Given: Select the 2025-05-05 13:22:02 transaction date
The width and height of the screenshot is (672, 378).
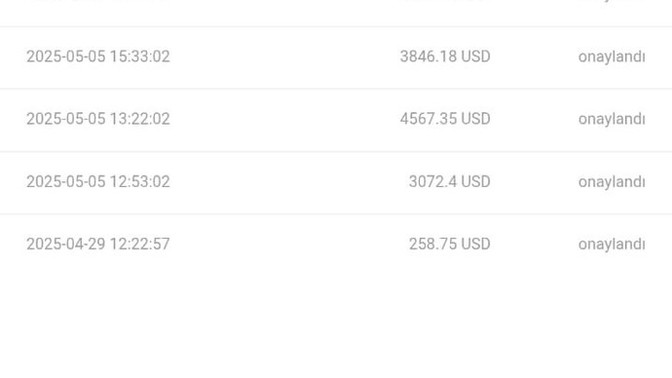Looking at the screenshot, I should pyautogui.click(x=98, y=119).
